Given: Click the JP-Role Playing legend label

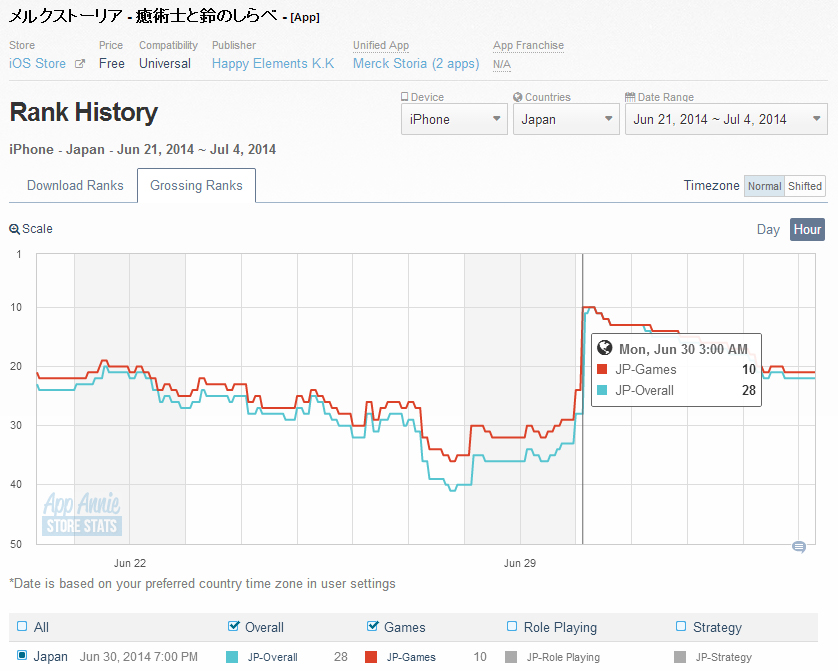Looking at the screenshot, I should [563, 657].
